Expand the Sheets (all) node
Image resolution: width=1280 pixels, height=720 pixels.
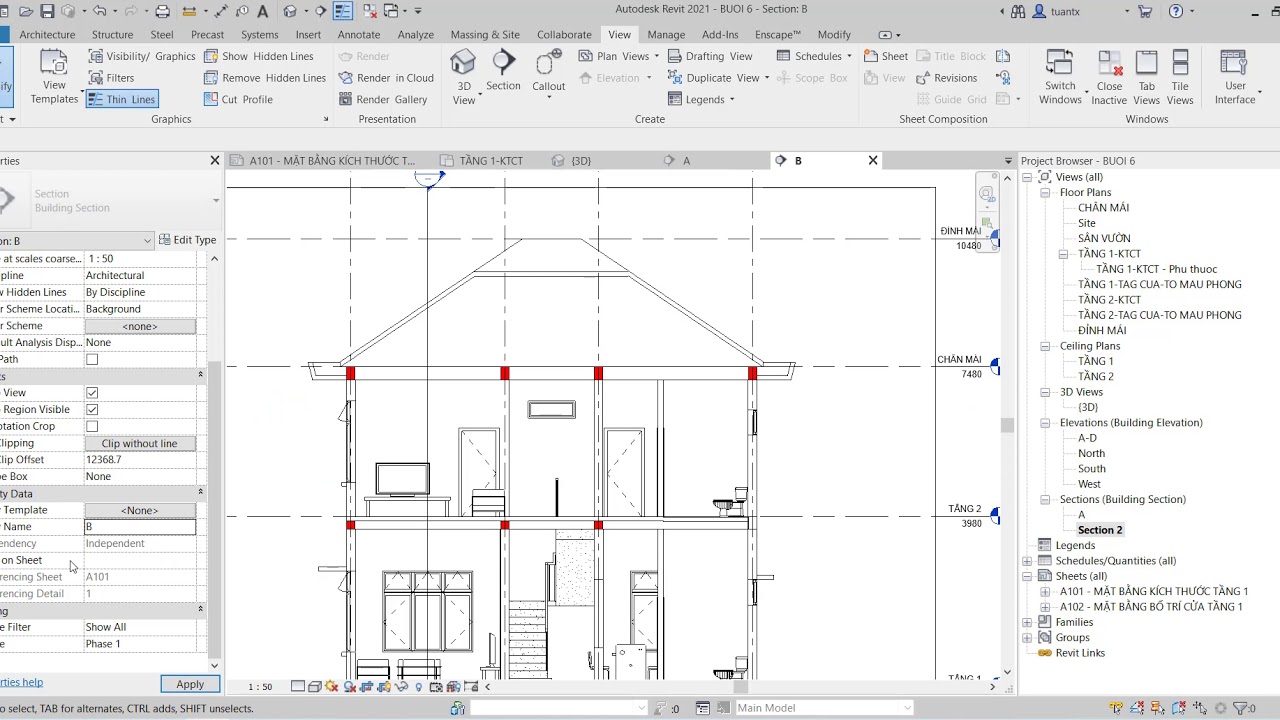[1027, 576]
